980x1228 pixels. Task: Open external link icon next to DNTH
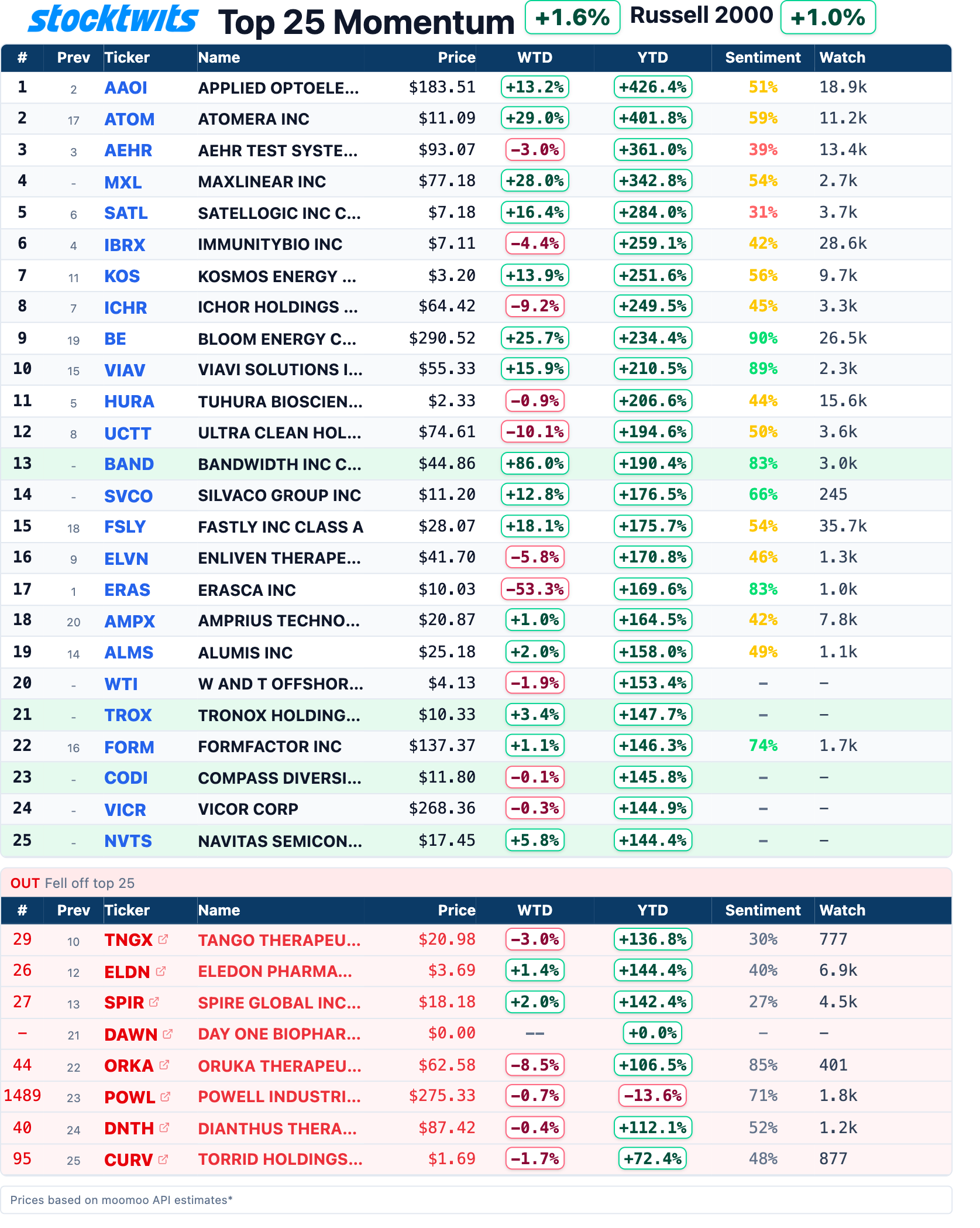pyautogui.click(x=164, y=1127)
